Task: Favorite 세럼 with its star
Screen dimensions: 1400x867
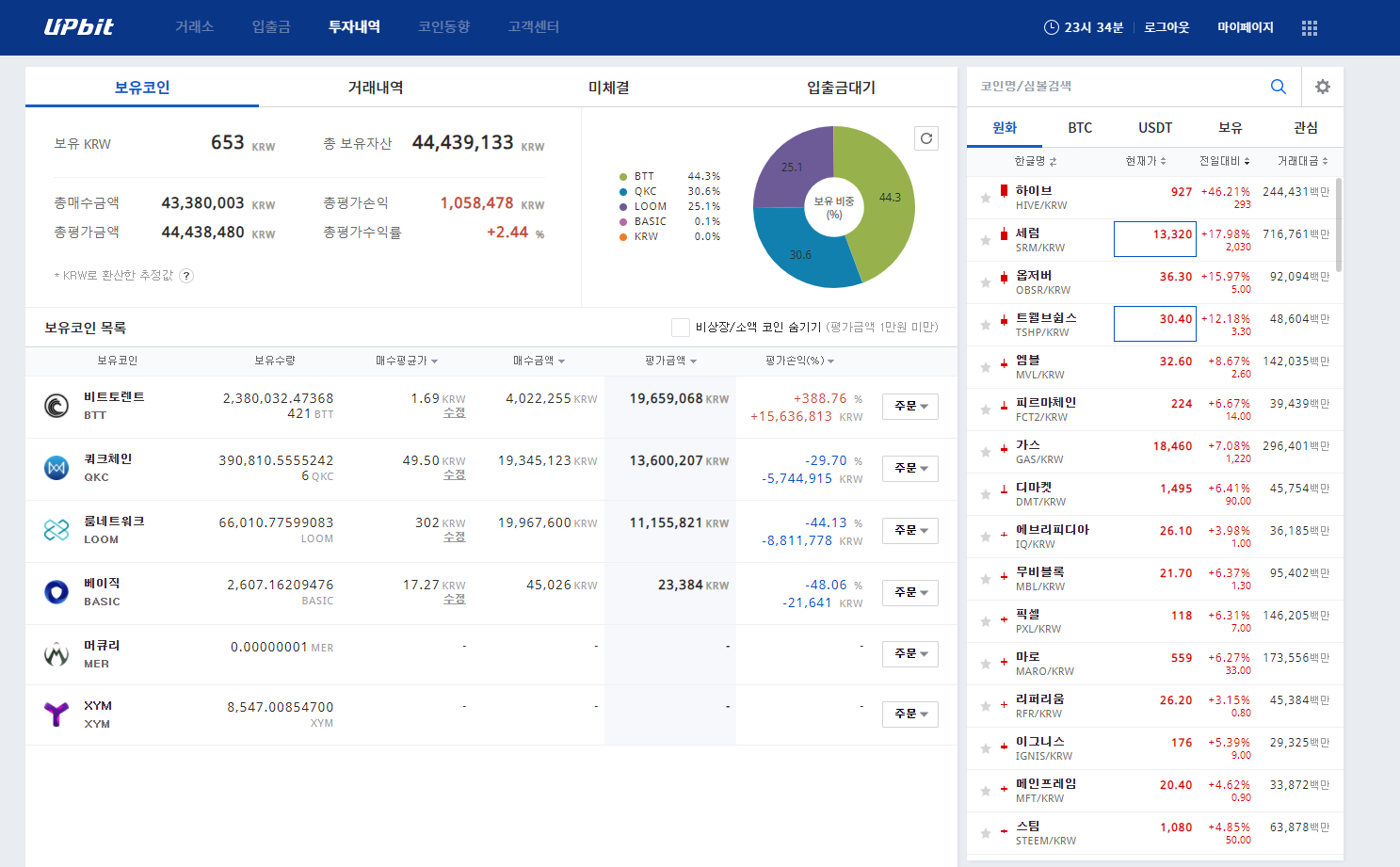Action: 985,240
